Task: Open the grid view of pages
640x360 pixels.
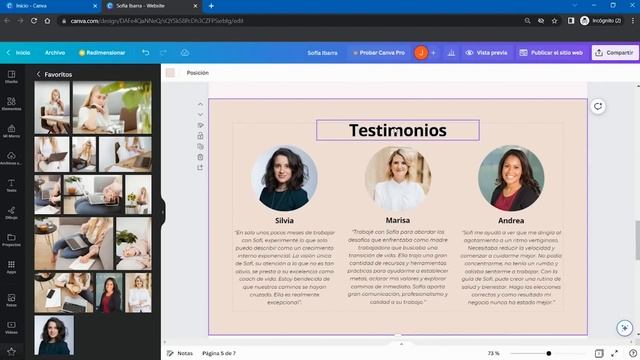Action: [x=599, y=353]
